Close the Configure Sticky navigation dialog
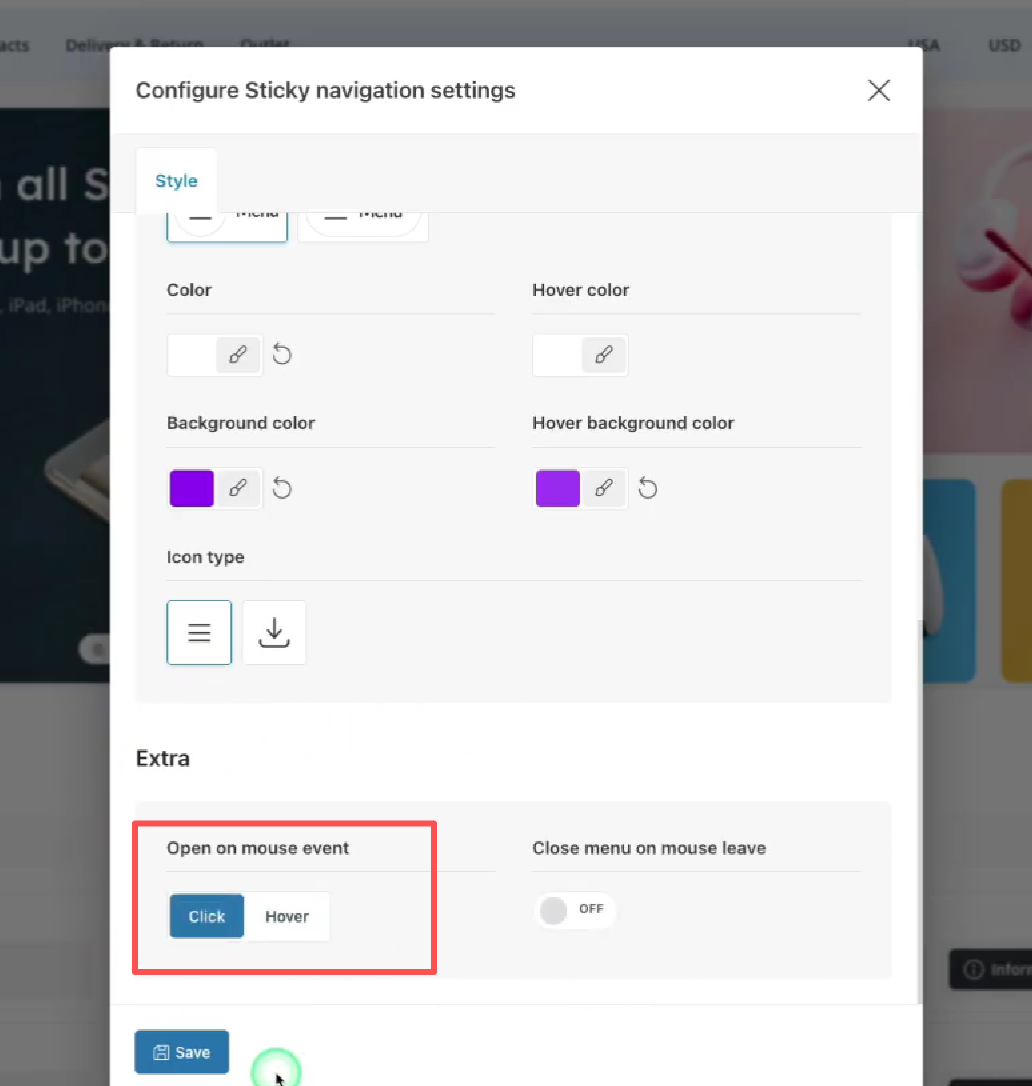Viewport: 1032px width, 1086px height. [879, 91]
